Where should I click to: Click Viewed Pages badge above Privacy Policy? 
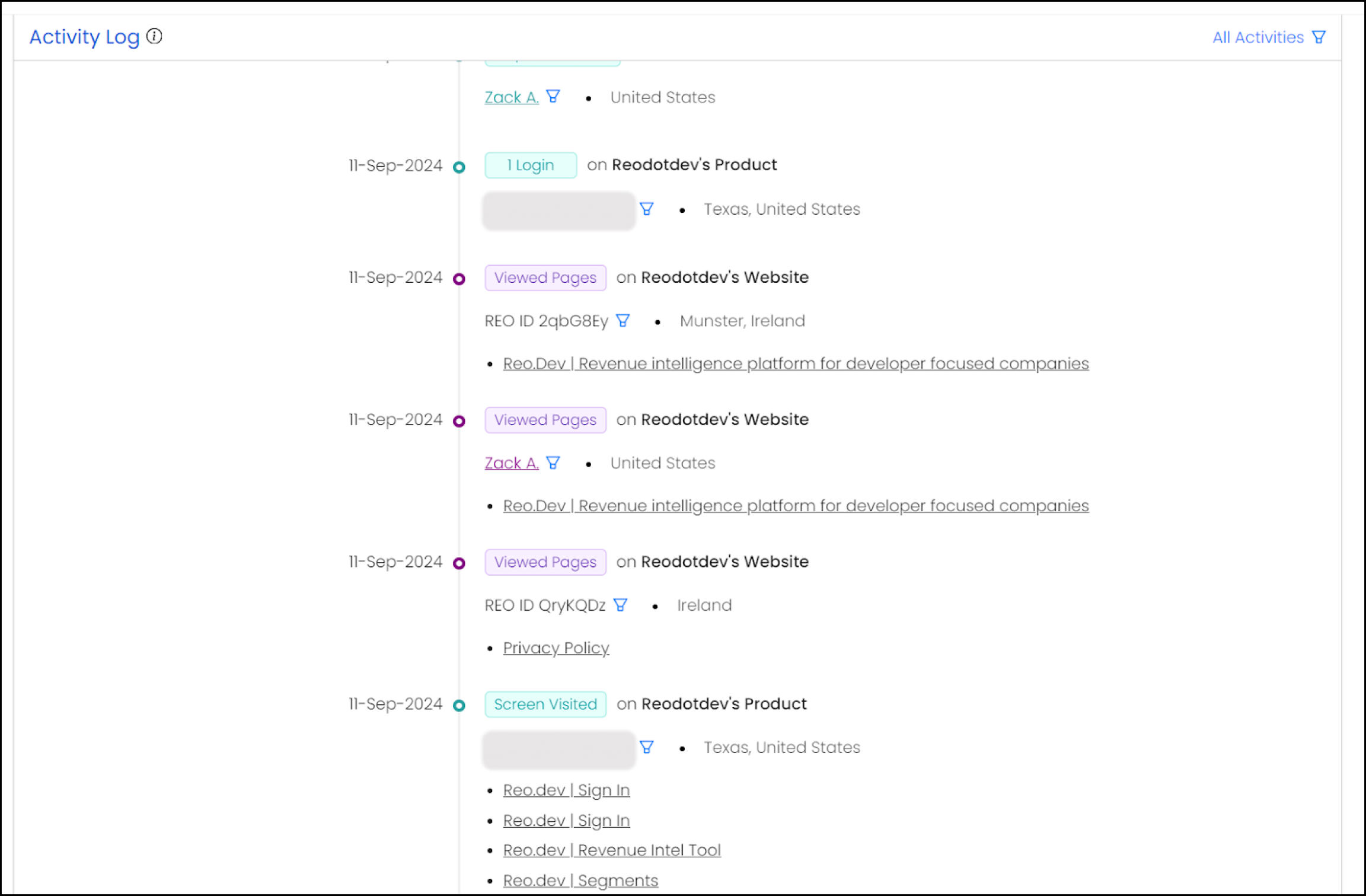pos(545,562)
